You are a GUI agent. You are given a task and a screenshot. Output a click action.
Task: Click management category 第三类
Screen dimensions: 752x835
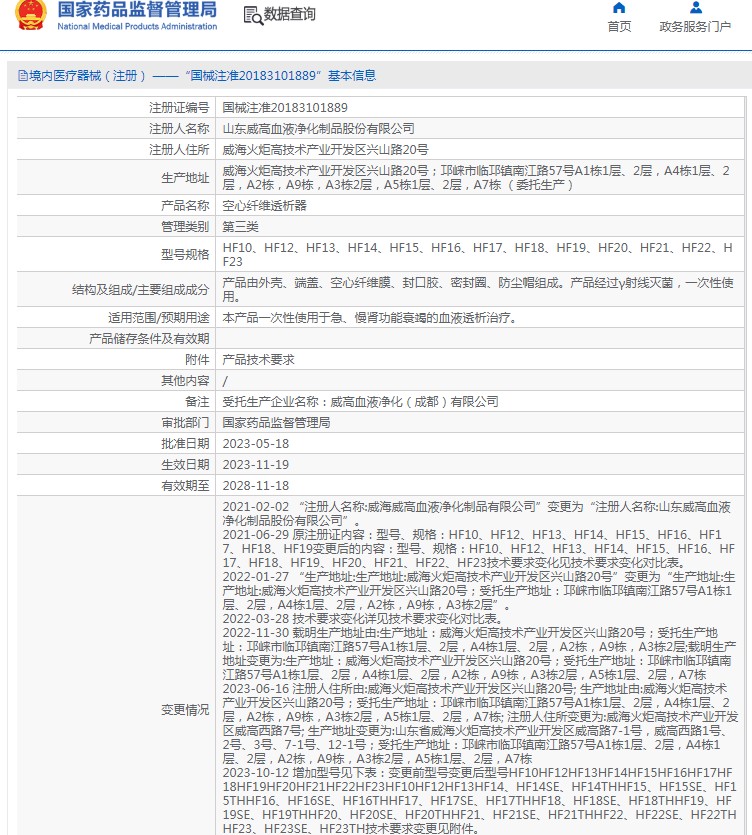click(240, 227)
